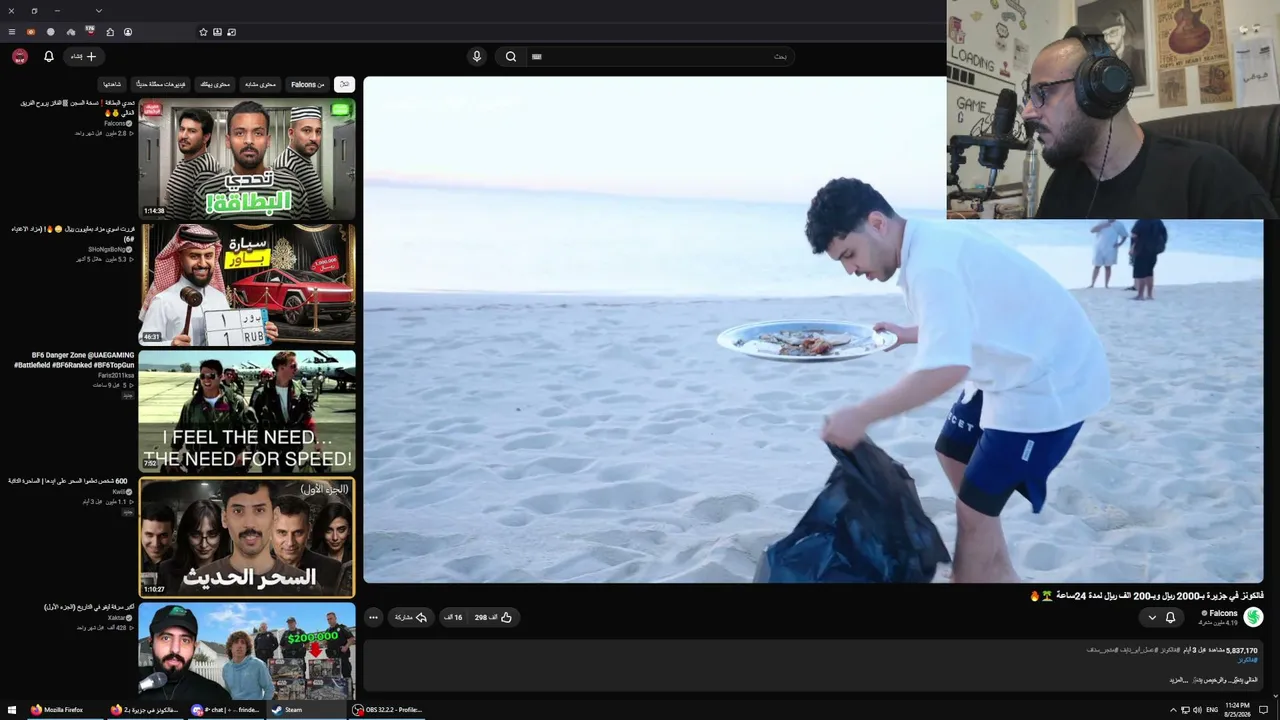Viewport: 1280px width, 720px height.
Task: Open the BF6 Danger Zone video title
Action: click(74, 360)
